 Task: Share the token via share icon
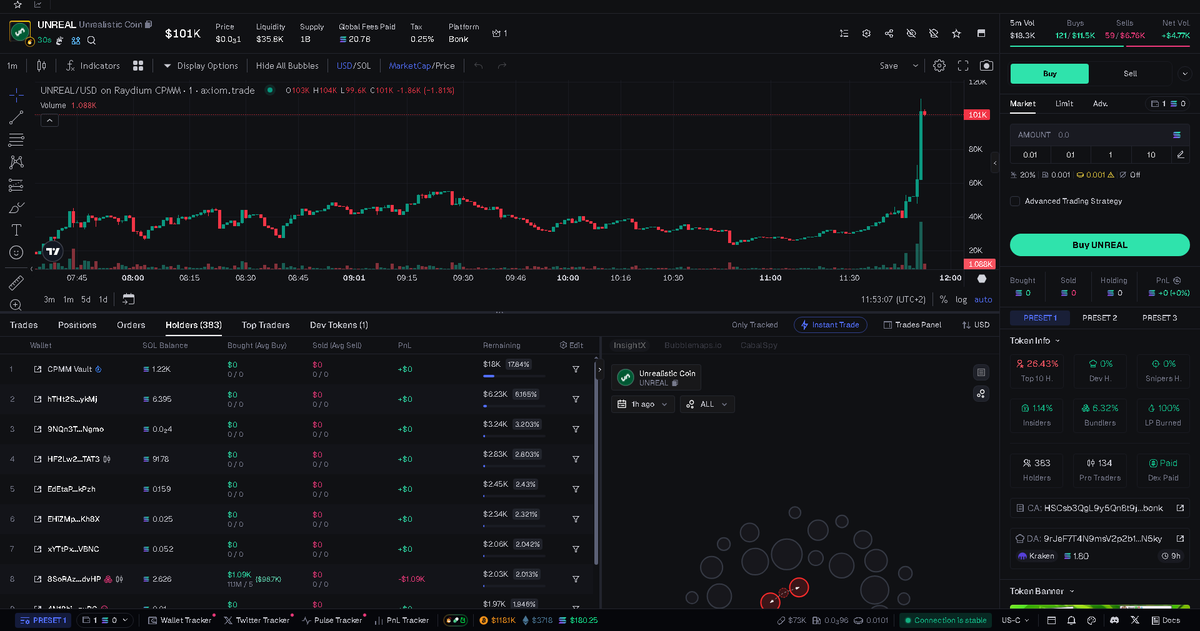coord(889,33)
